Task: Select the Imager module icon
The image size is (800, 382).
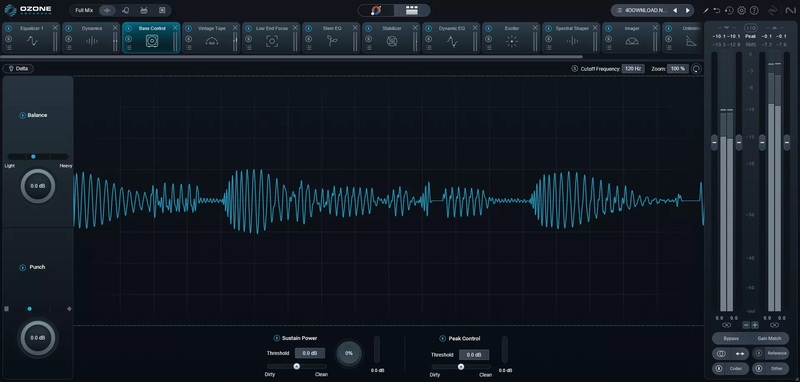Action: (x=632, y=41)
